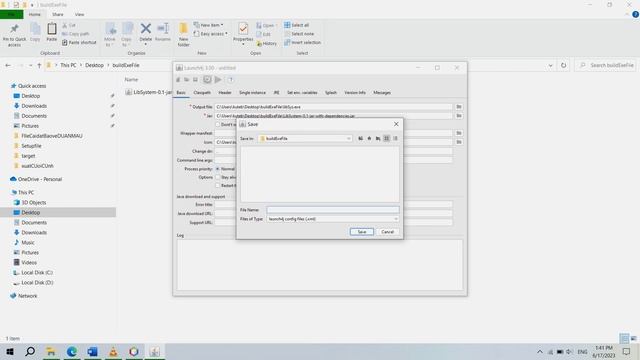Click the Explorer back arrow
This screenshot has height=360, width=640.
8,65
